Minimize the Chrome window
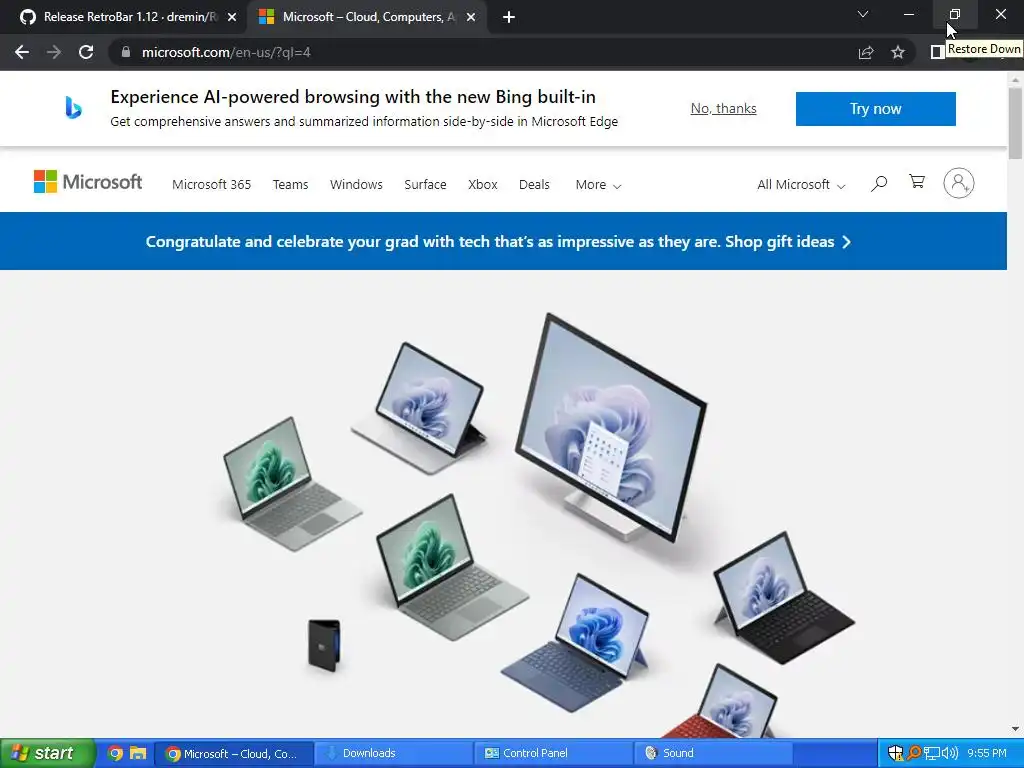This screenshot has height=768, width=1024. coord(908,14)
